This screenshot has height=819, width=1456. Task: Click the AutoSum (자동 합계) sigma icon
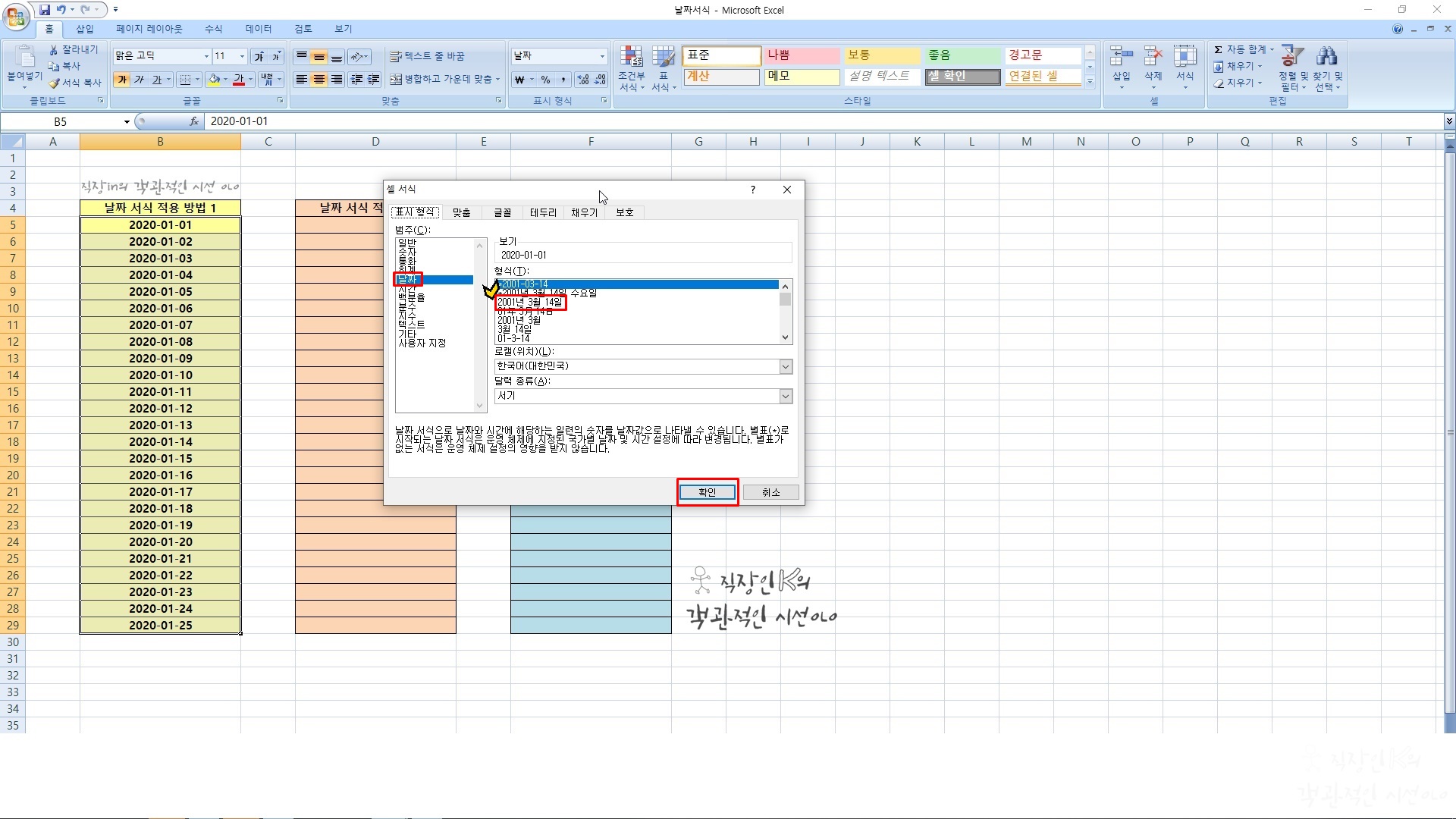click(1218, 50)
